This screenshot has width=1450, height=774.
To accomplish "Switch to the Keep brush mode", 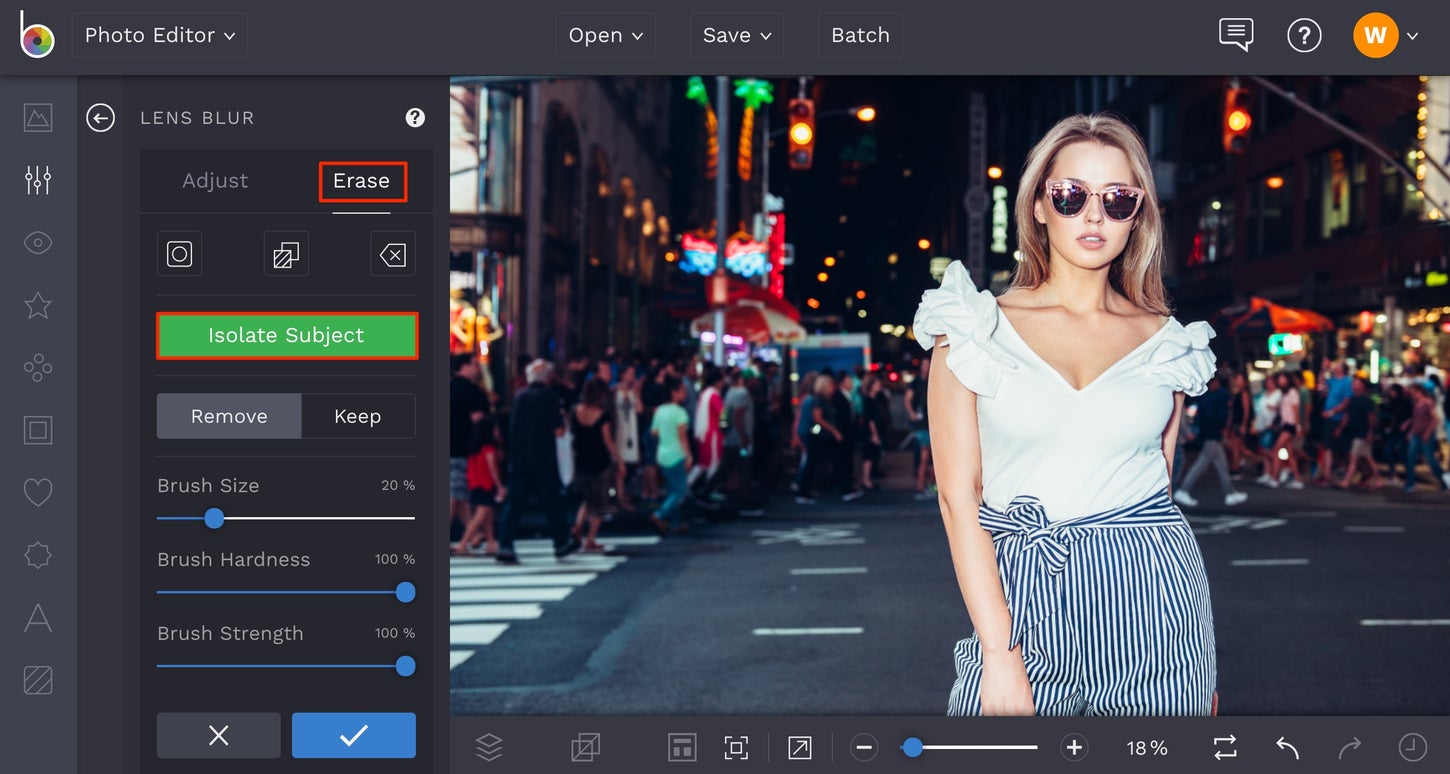I will [x=356, y=416].
